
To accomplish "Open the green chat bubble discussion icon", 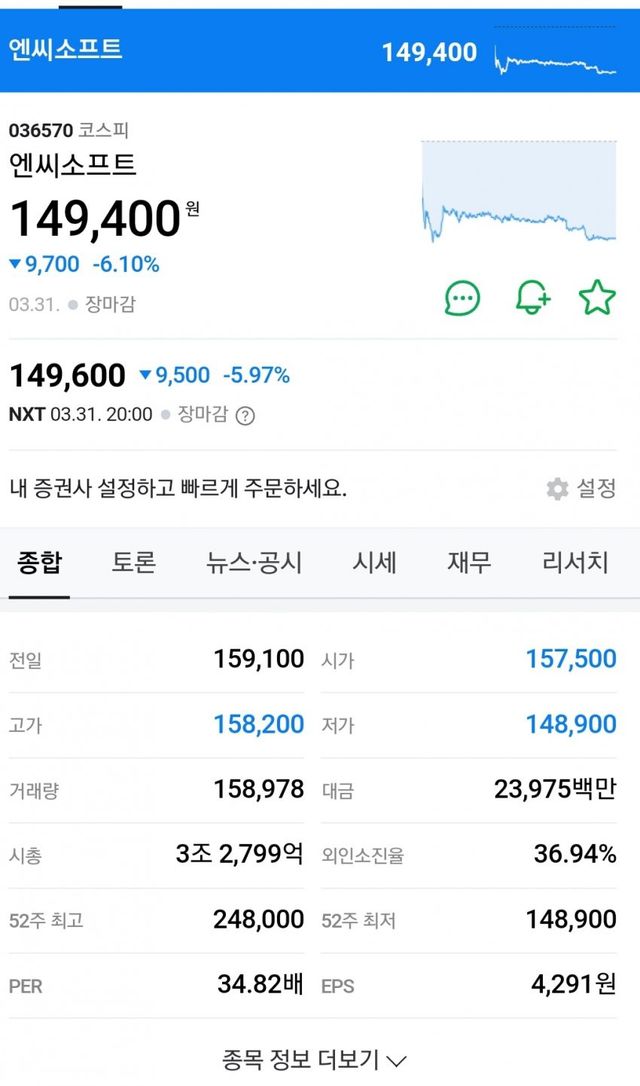I will pos(462,297).
